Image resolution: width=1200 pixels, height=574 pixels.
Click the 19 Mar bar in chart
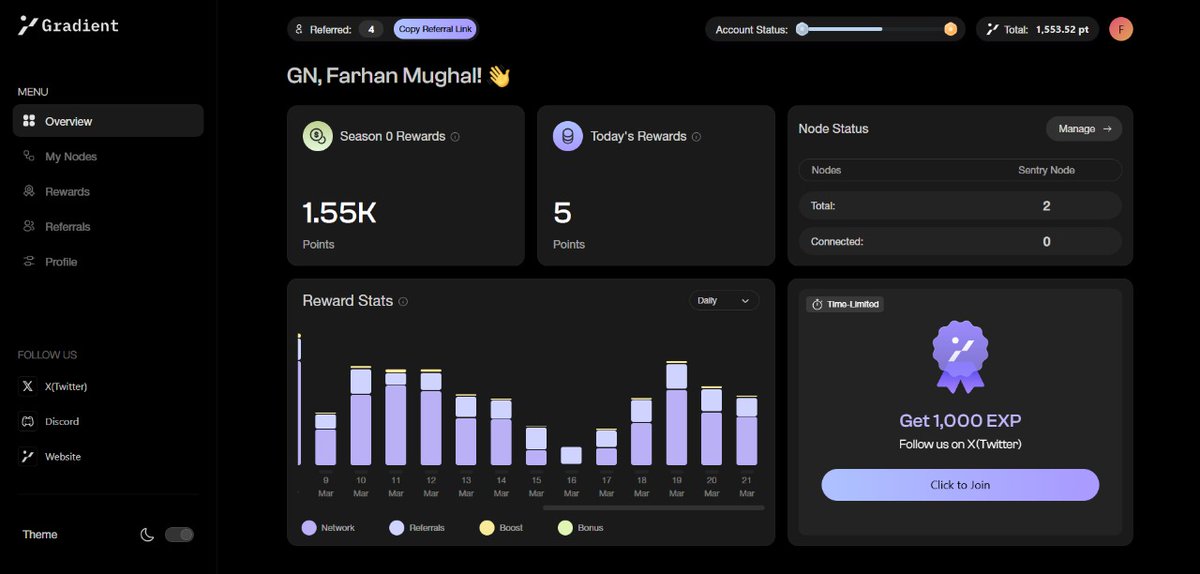[677, 413]
